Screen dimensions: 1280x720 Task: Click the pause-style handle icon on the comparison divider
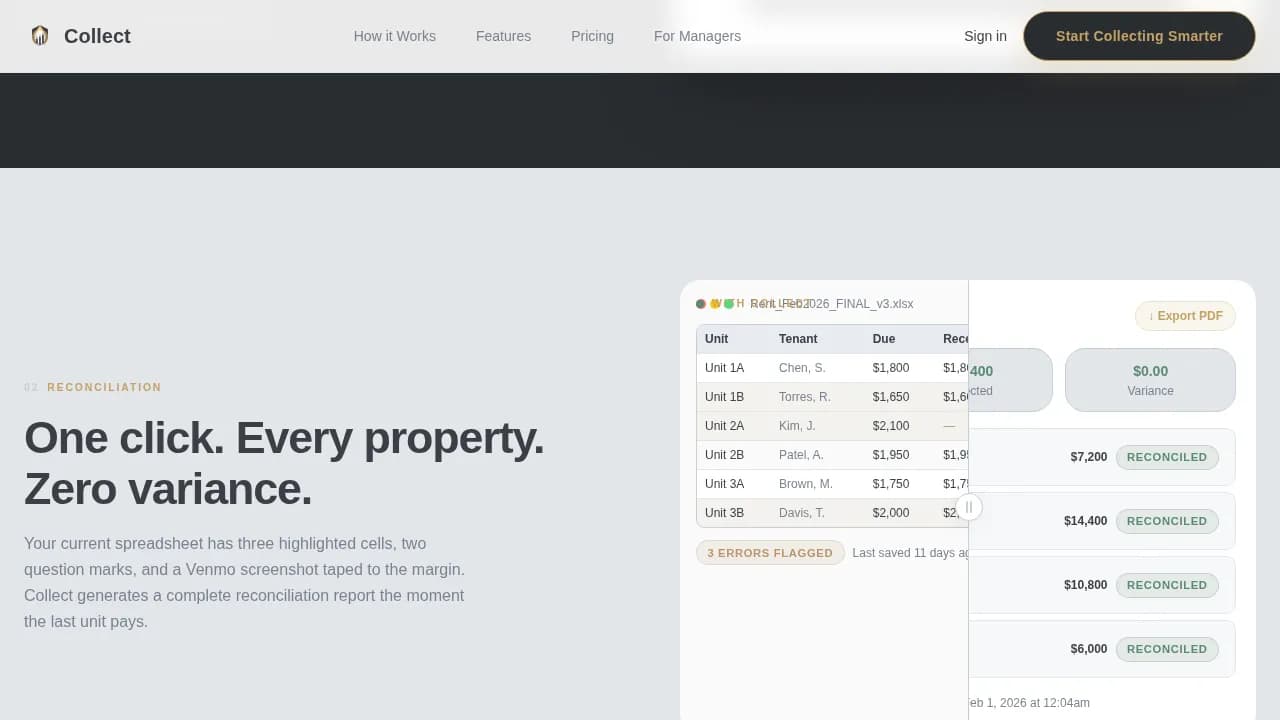click(968, 507)
